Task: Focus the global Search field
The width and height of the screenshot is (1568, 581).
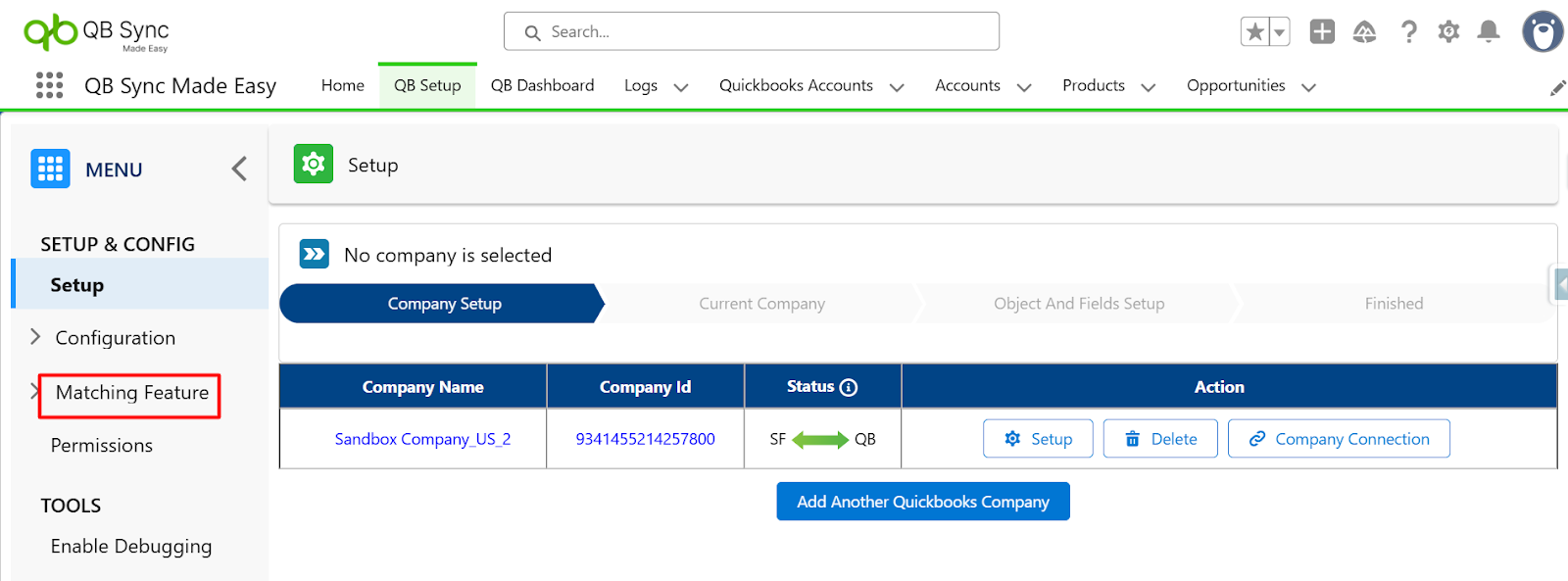Action: click(x=752, y=31)
